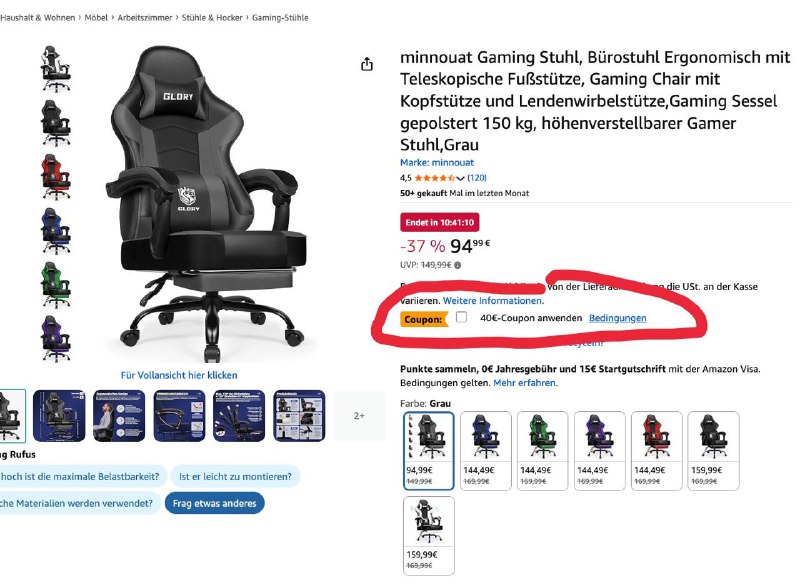800x585 pixels.
Task: Click Frag etwas anderes button
Action: 215,503
